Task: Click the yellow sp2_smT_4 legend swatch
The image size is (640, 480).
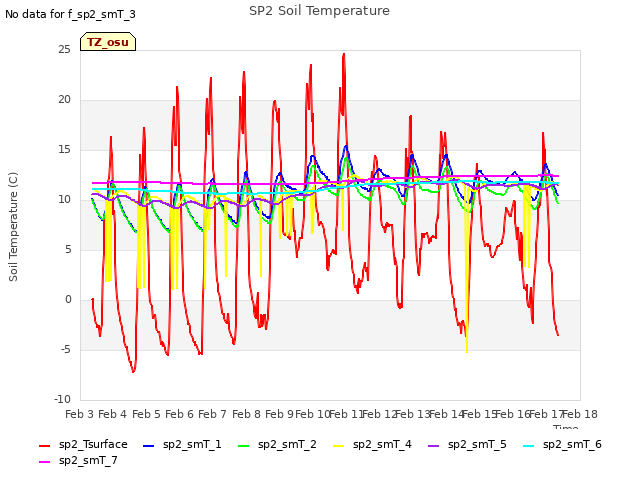Action: point(338,446)
